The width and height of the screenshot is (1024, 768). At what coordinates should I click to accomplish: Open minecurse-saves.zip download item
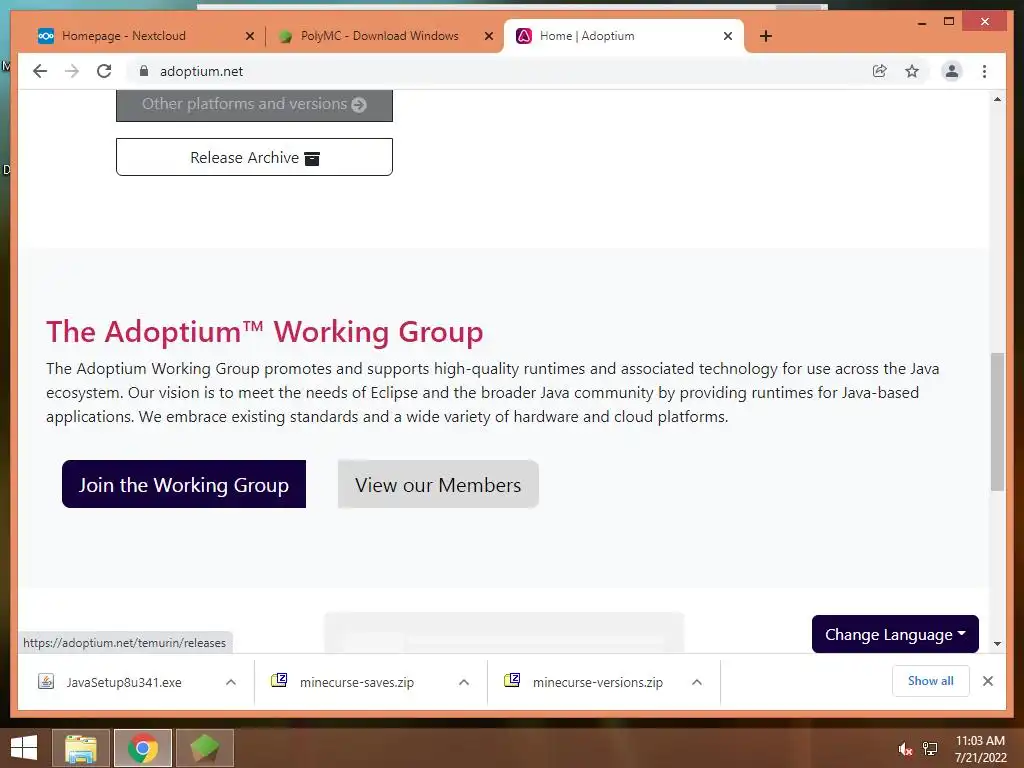[357, 682]
